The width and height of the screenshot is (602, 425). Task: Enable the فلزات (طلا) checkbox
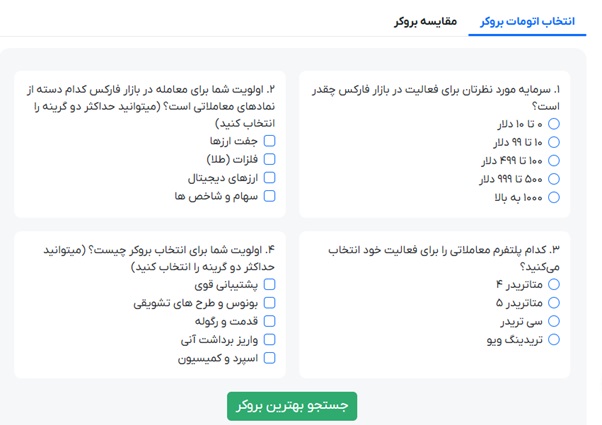269,160
